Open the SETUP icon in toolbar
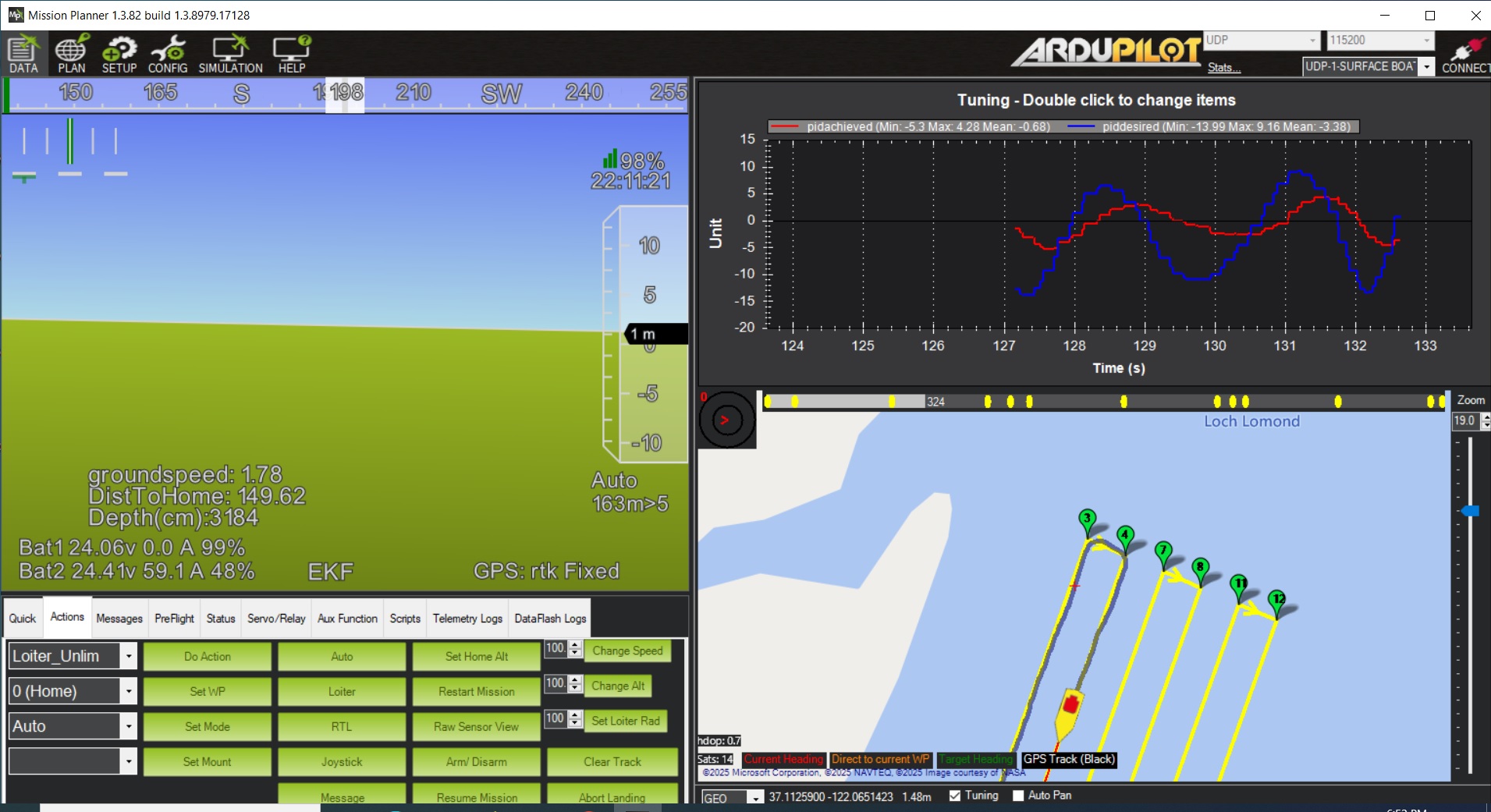 [119, 54]
